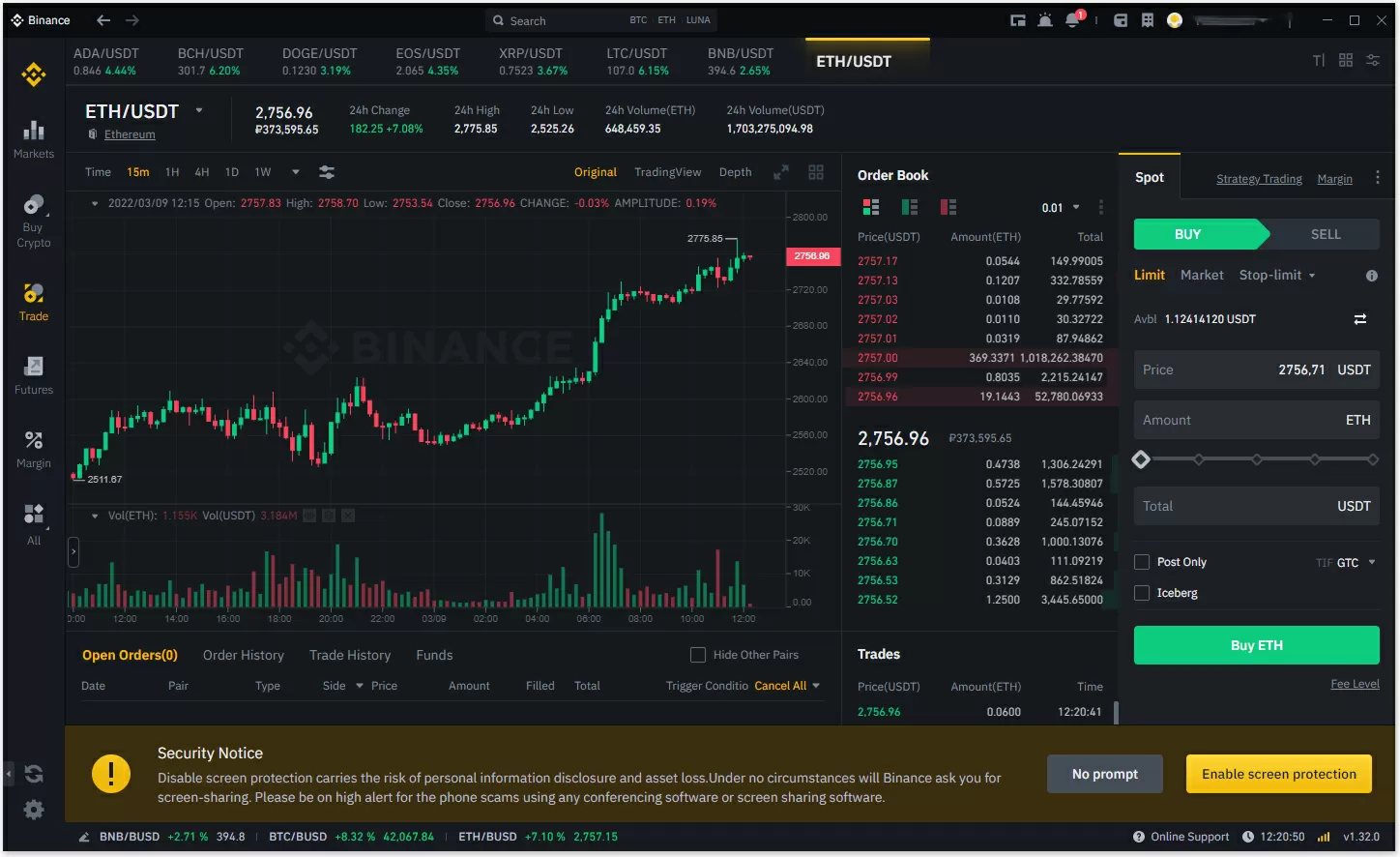Open the Strategy Trading link
The width and height of the screenshot is (1400, 857).
(x=1259, y=179)
